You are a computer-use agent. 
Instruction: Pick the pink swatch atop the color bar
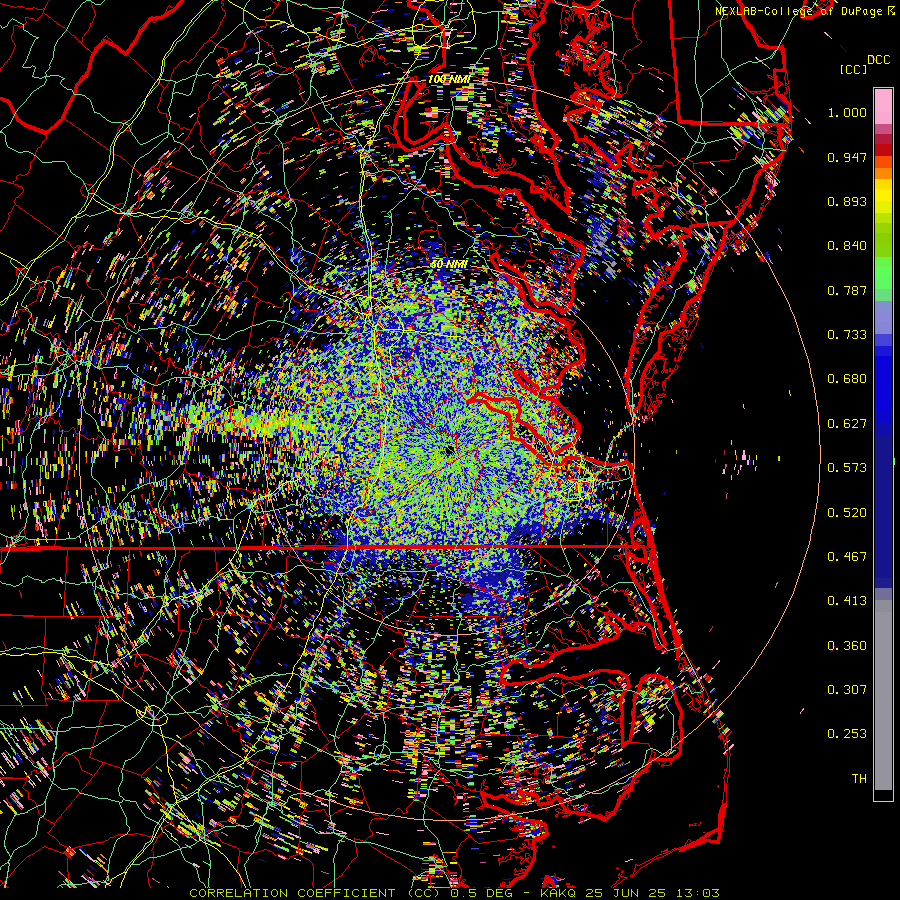pyautogui.click(x=883, y=106)
